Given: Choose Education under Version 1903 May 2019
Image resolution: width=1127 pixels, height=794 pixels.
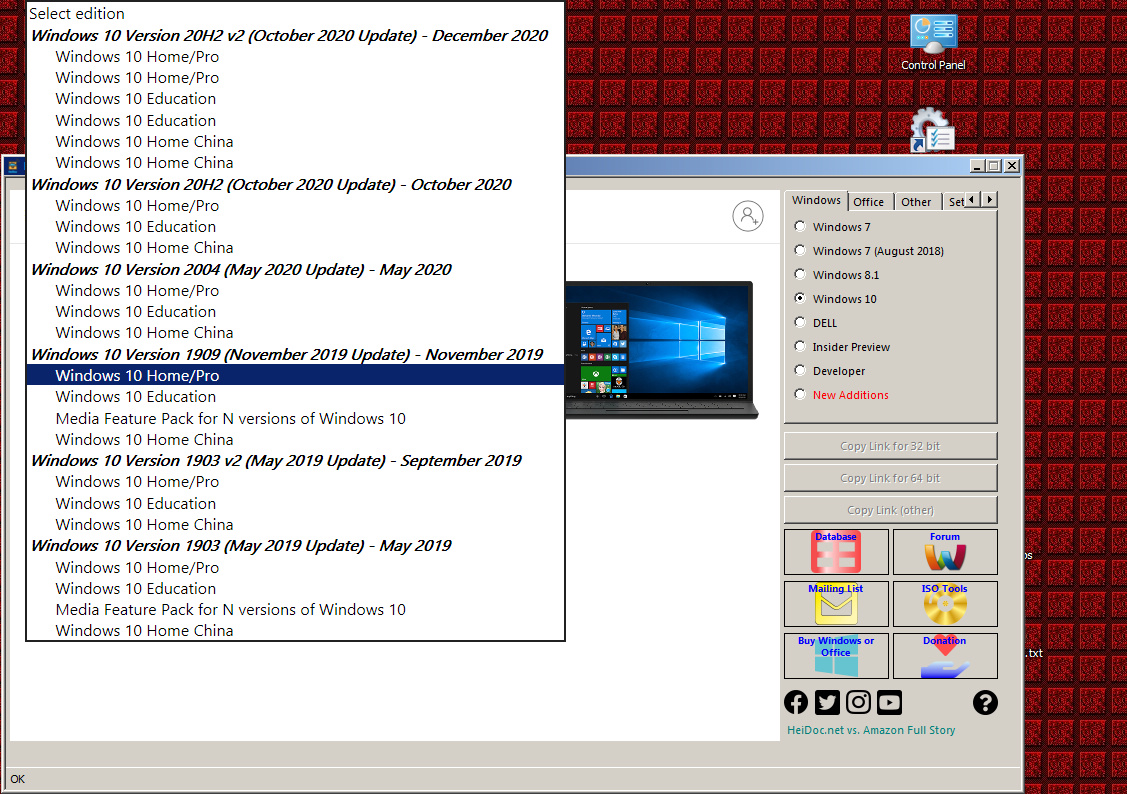Looking at the screenshot, I should click(295, 588).
